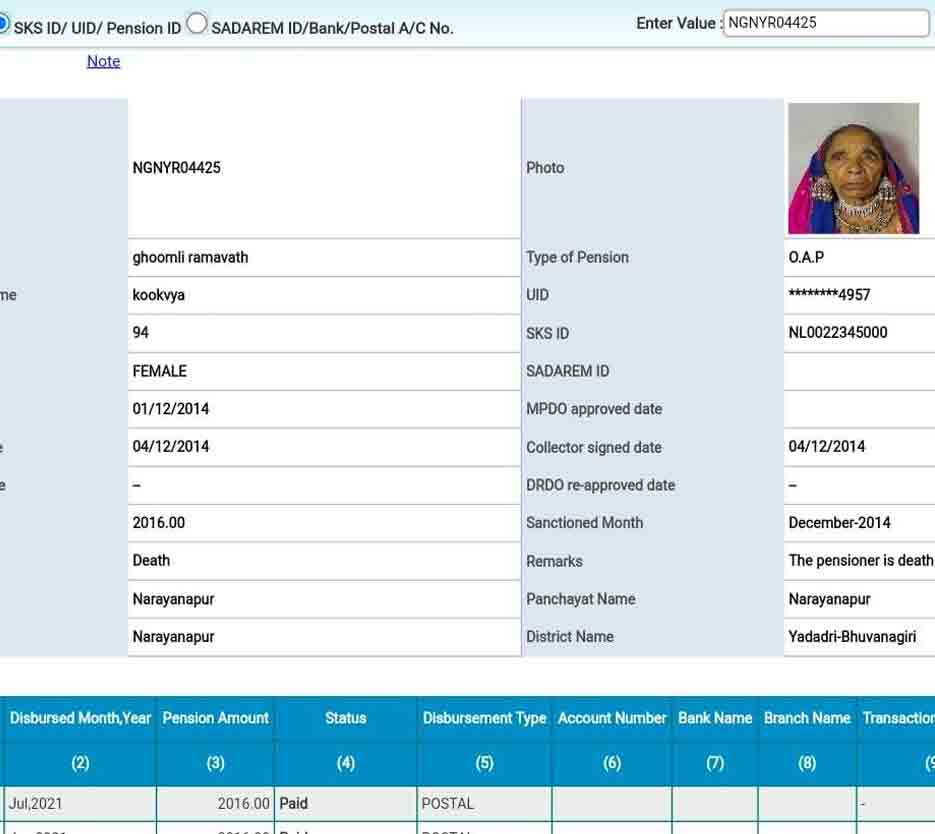Click the pensioner photo thumbnail

click(853, 168)
